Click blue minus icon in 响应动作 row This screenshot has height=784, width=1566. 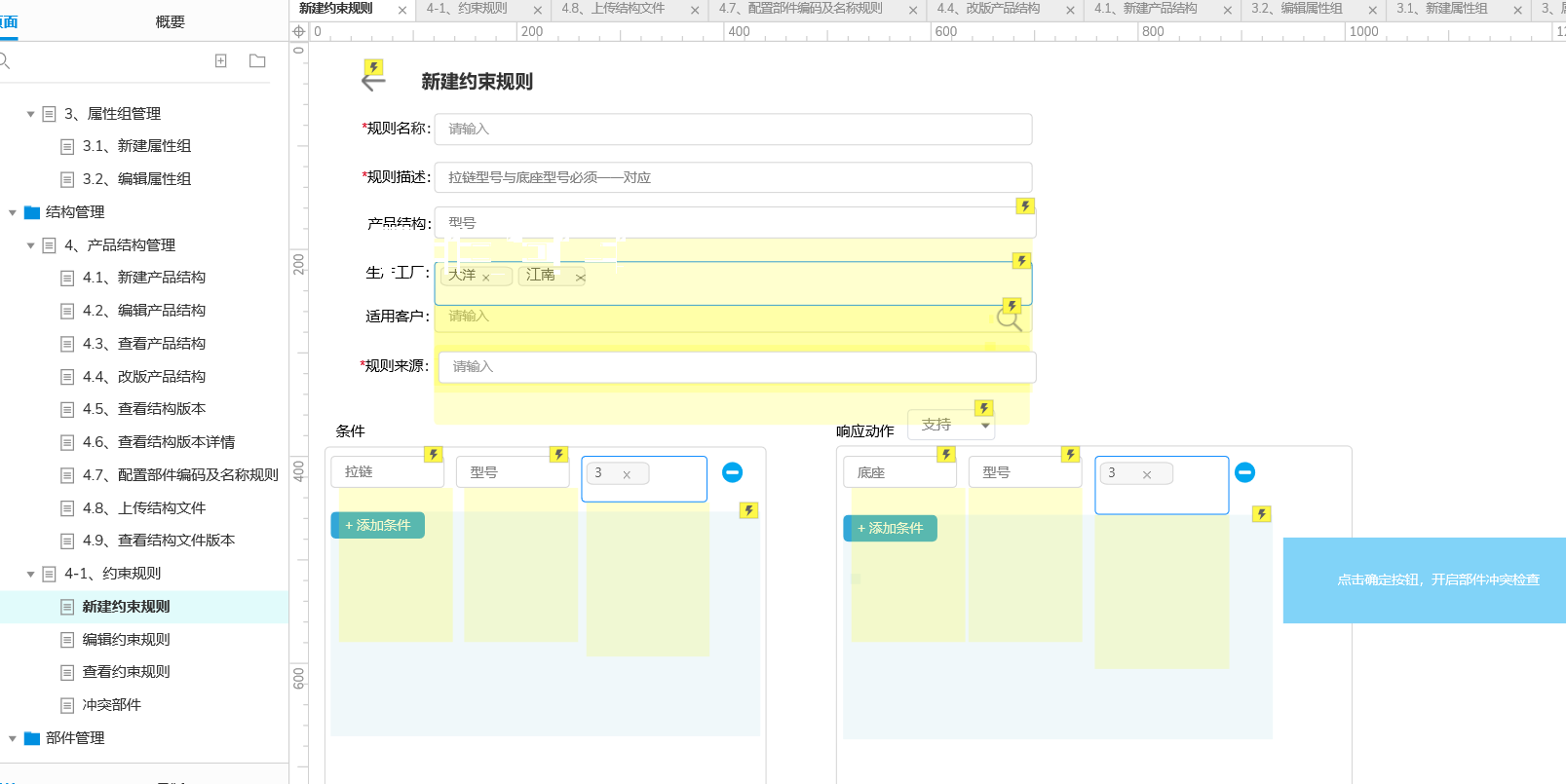(1244, 472)
